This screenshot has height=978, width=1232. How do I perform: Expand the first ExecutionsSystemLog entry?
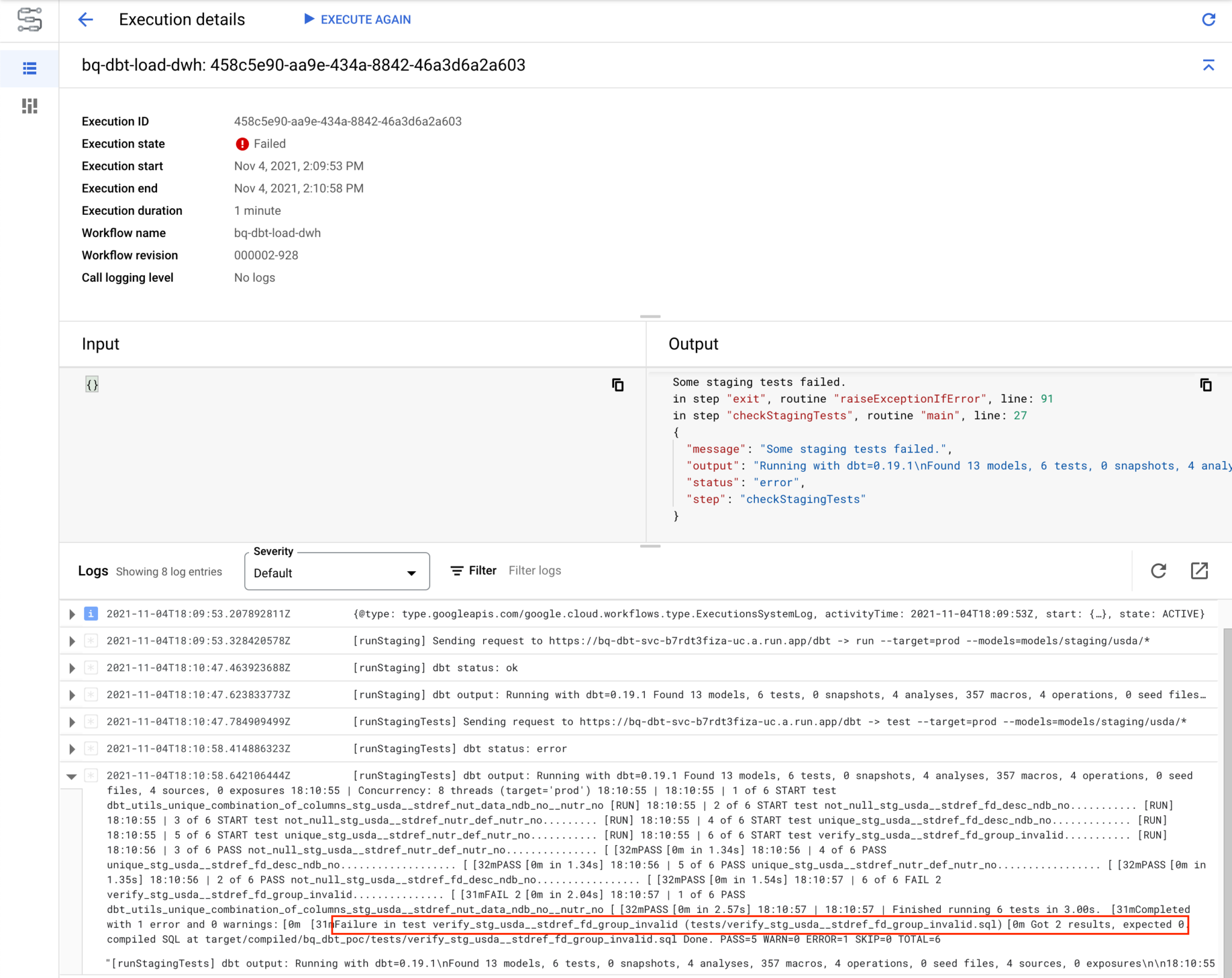tap(72, 614)
